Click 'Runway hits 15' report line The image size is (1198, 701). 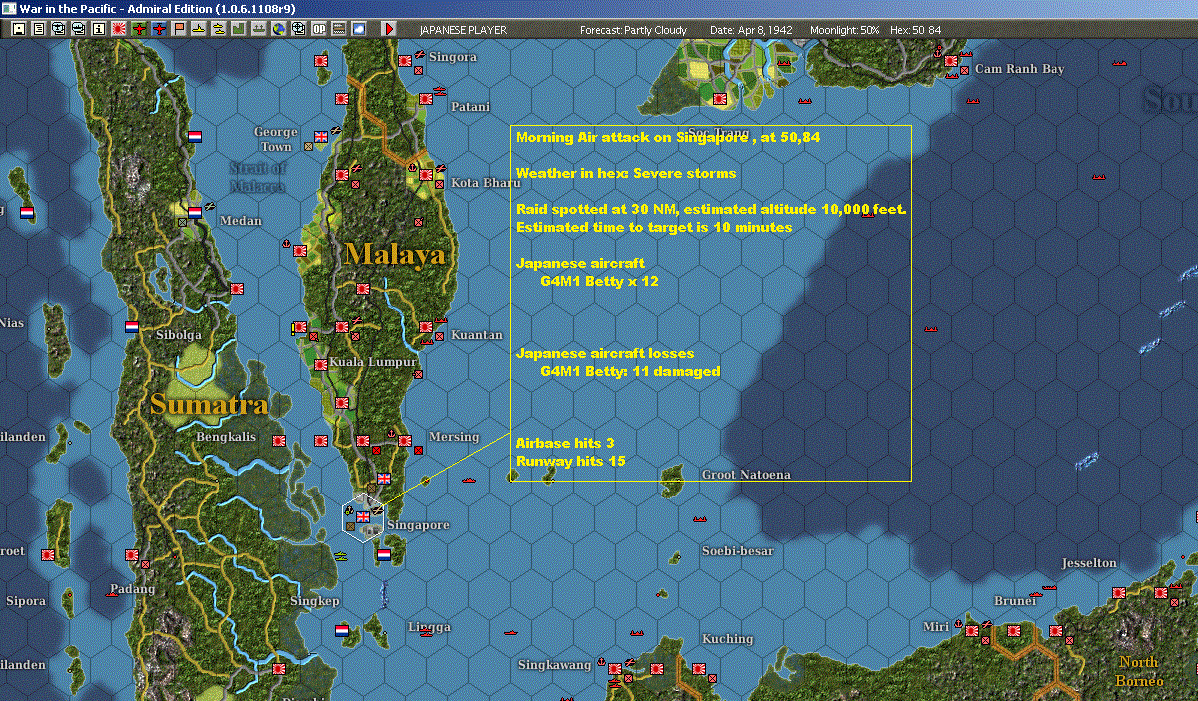(x=571, y=461)
